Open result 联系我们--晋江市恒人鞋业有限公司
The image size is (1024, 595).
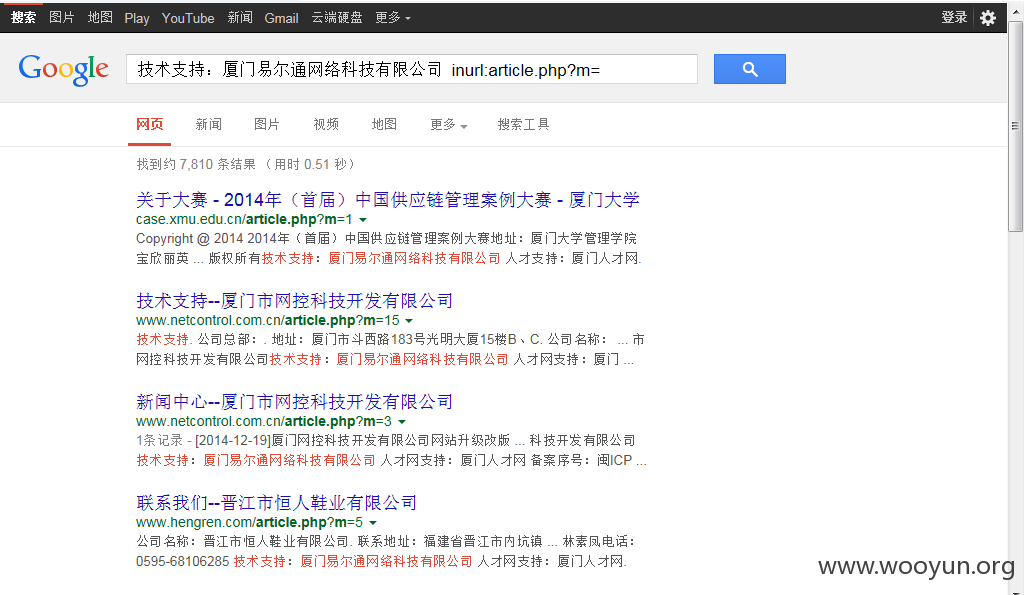[x=276, y=503]
